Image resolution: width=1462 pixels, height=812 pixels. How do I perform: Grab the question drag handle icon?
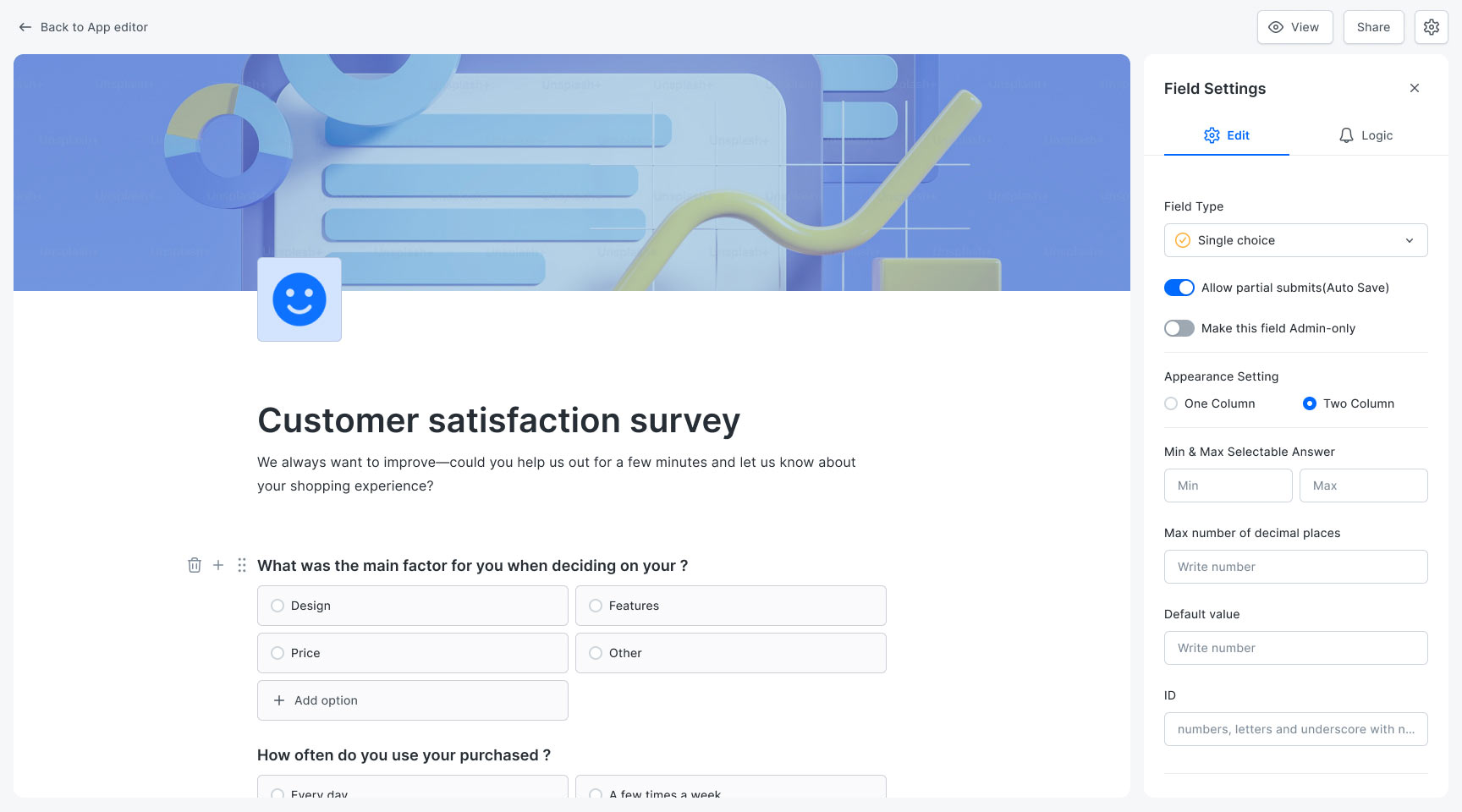click(241, 565)
